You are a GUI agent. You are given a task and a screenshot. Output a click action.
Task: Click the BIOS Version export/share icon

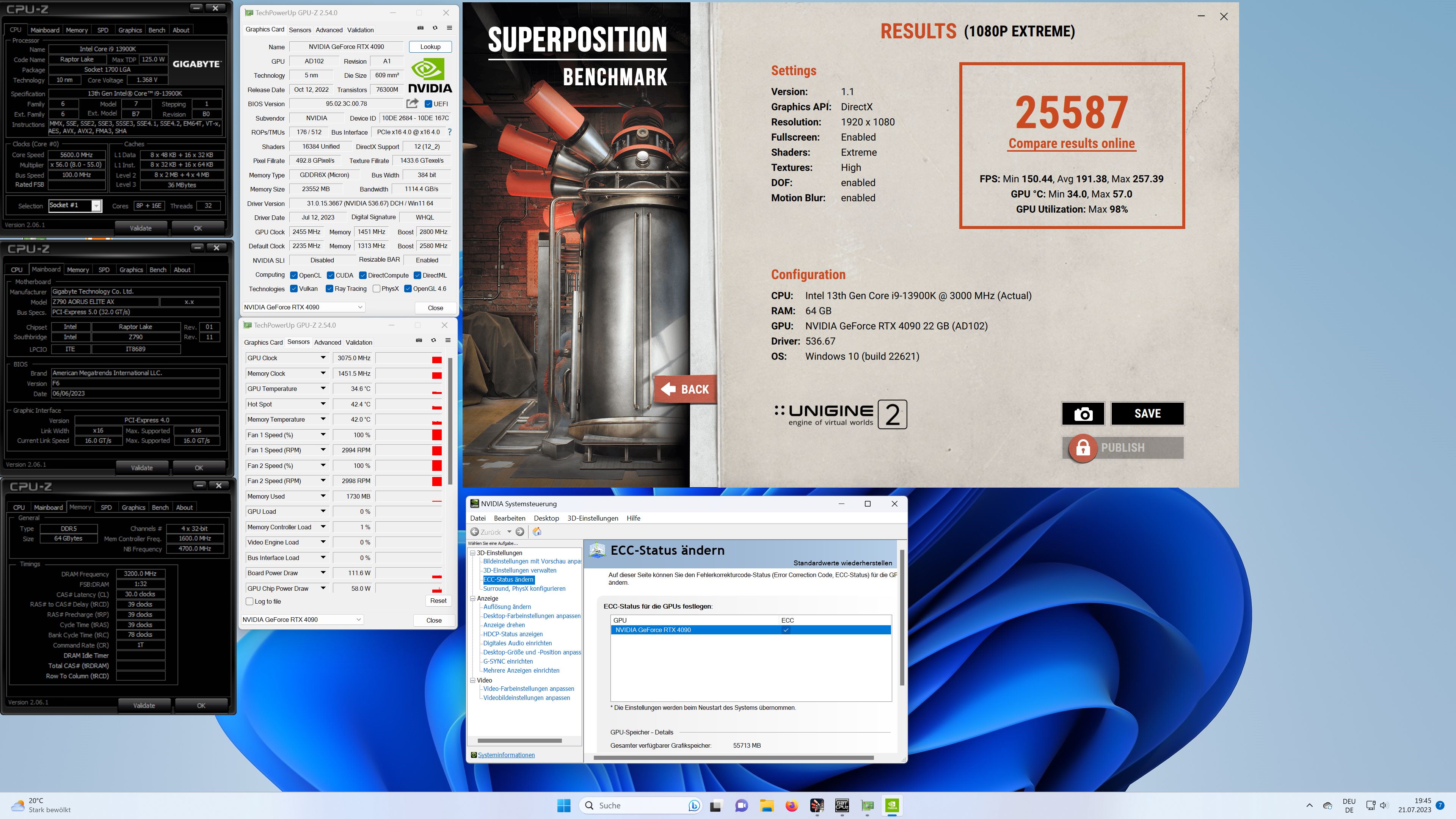[412, 104]
